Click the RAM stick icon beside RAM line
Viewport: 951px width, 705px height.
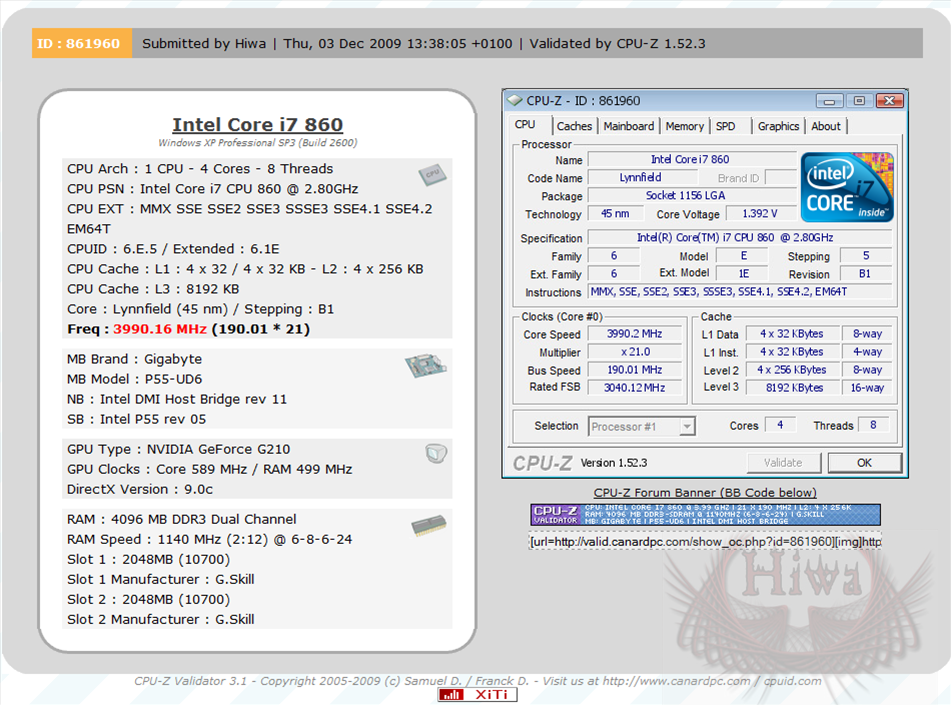pyautogui.click(x=429, y=525)
